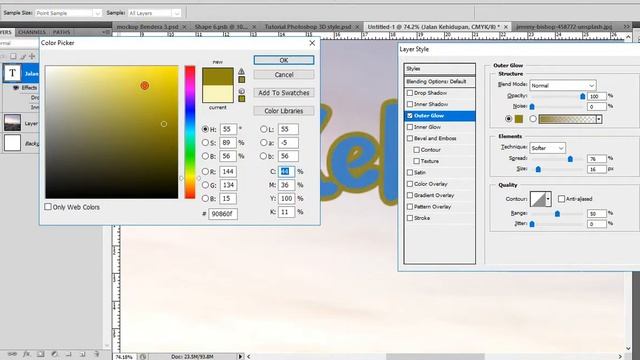This screenshot has height=360, width=640.
Task: Select the Styles entry in Layer Style
Action: [440, 69]
